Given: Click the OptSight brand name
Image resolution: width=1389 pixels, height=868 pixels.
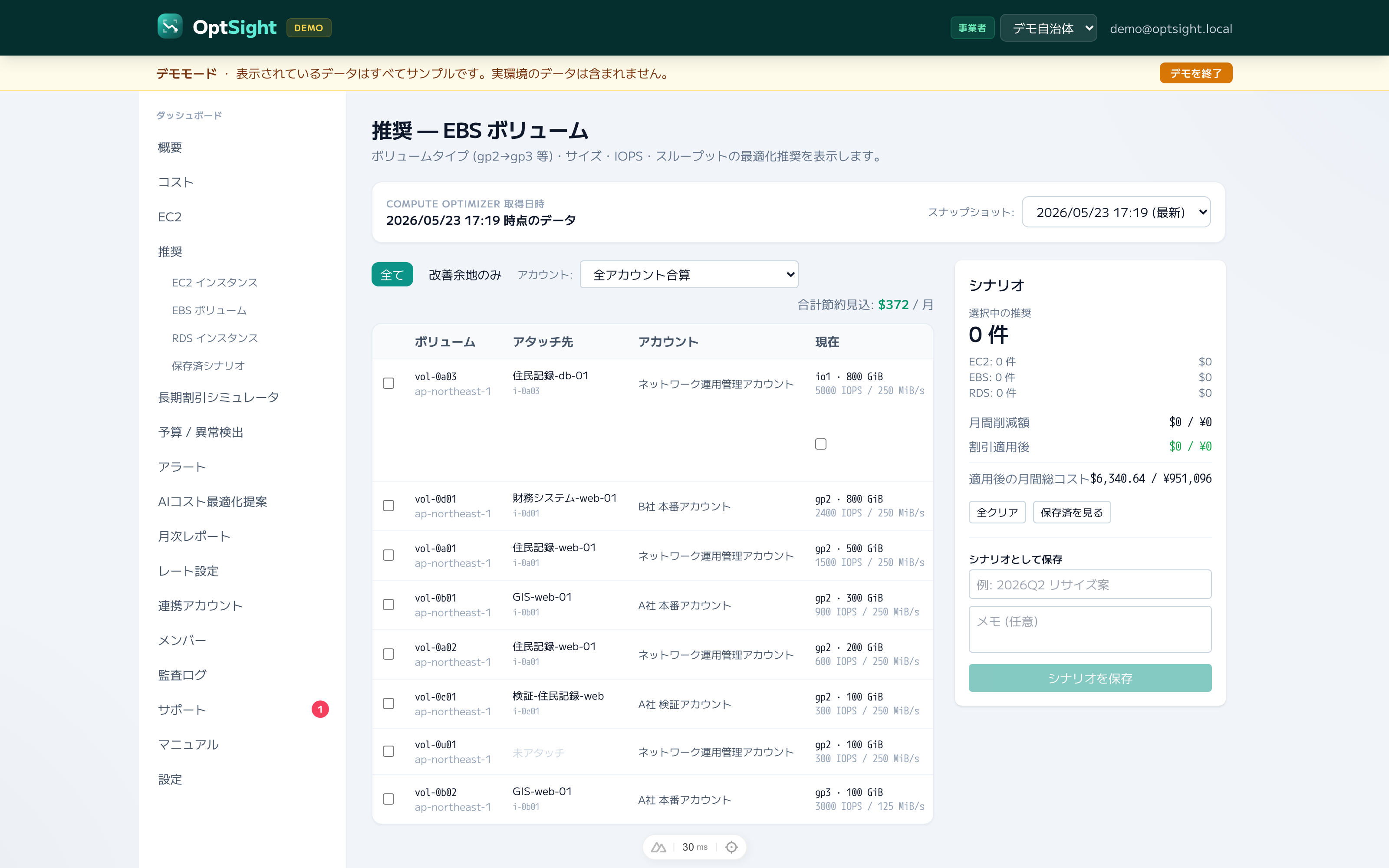Looking at the screenshot, I should click(x=234, y=27).
